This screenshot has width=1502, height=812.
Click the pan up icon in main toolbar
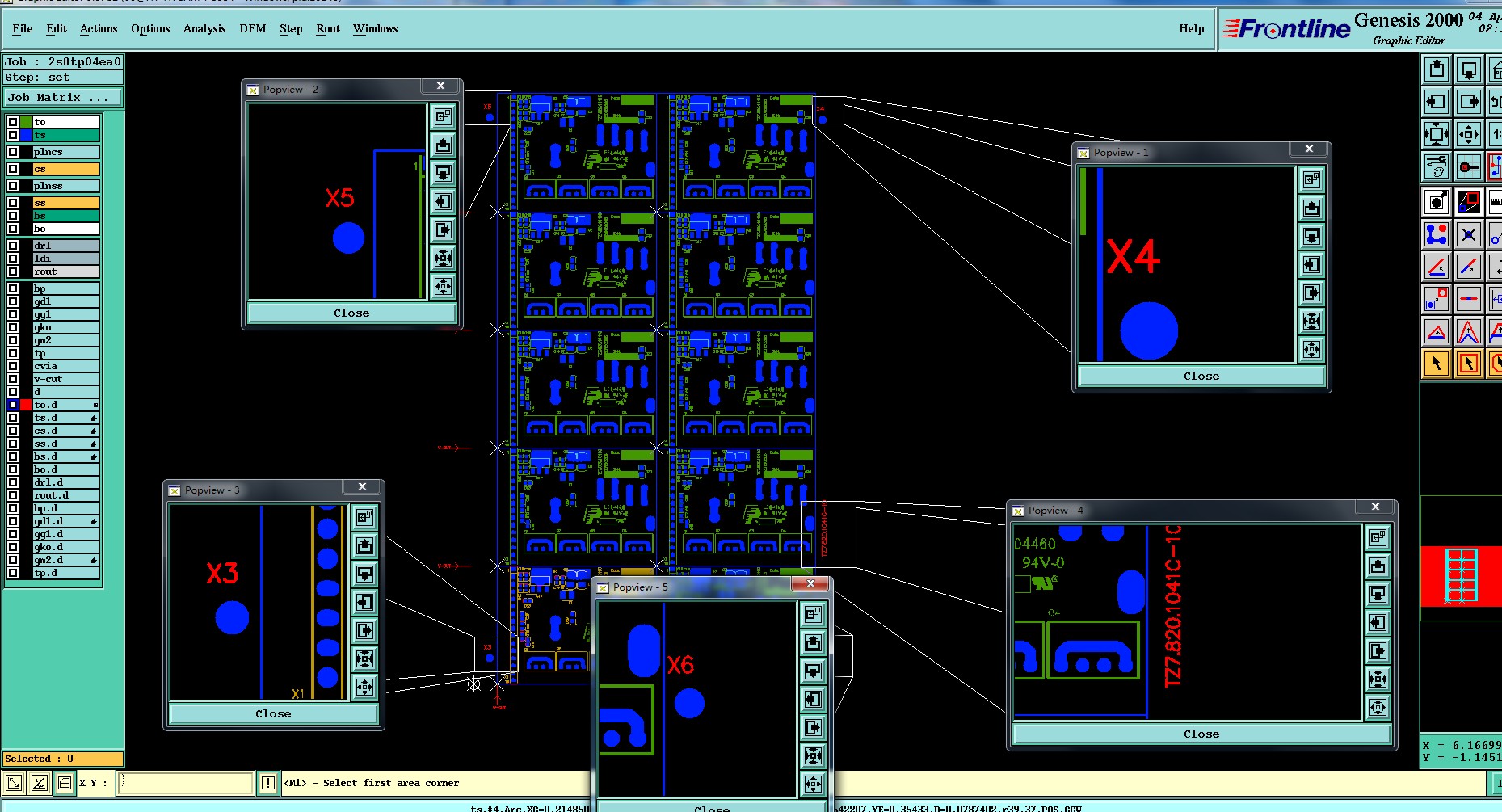tap(1437, 69)
